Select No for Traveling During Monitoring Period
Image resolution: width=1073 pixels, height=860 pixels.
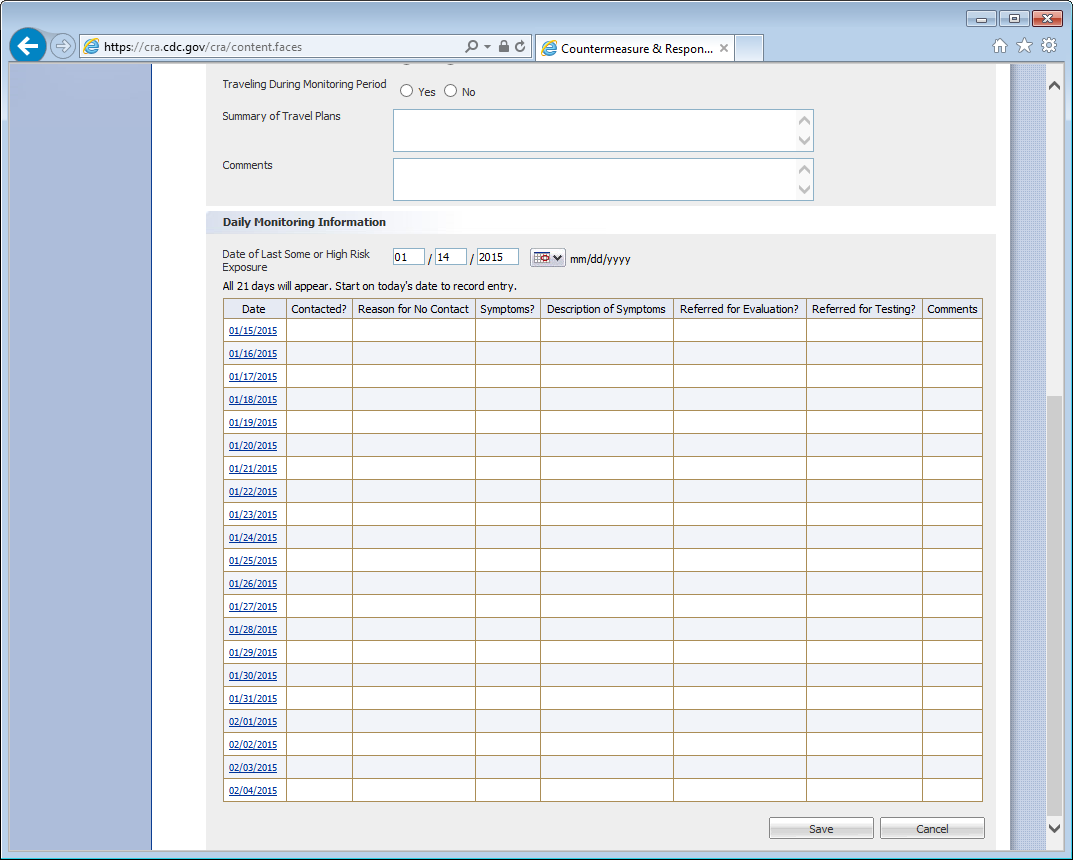(x=451, y=91)
